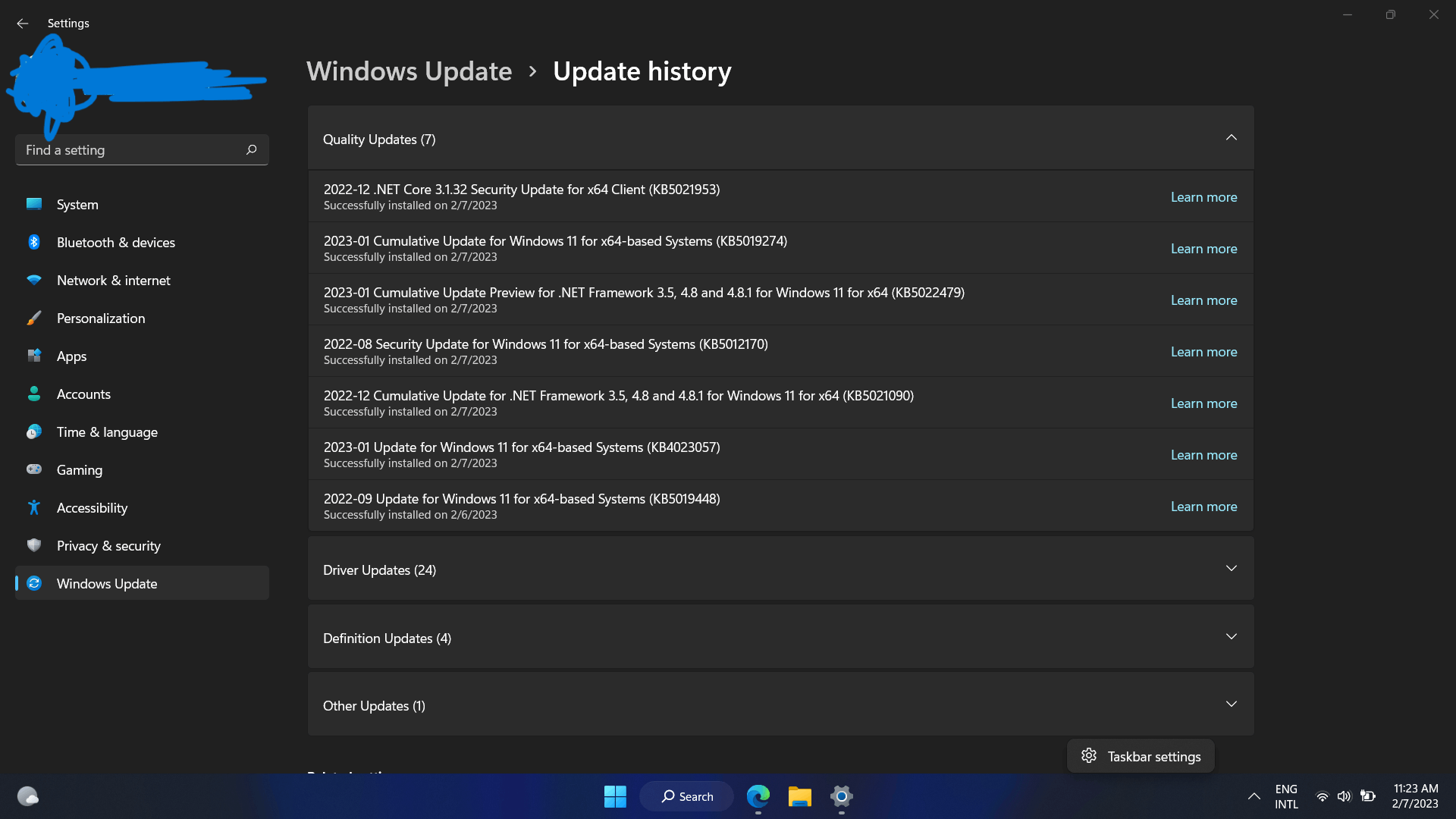Click the Personalization paintbrush icon
This screenshot has height=819, width=1456.
(34, 318)
